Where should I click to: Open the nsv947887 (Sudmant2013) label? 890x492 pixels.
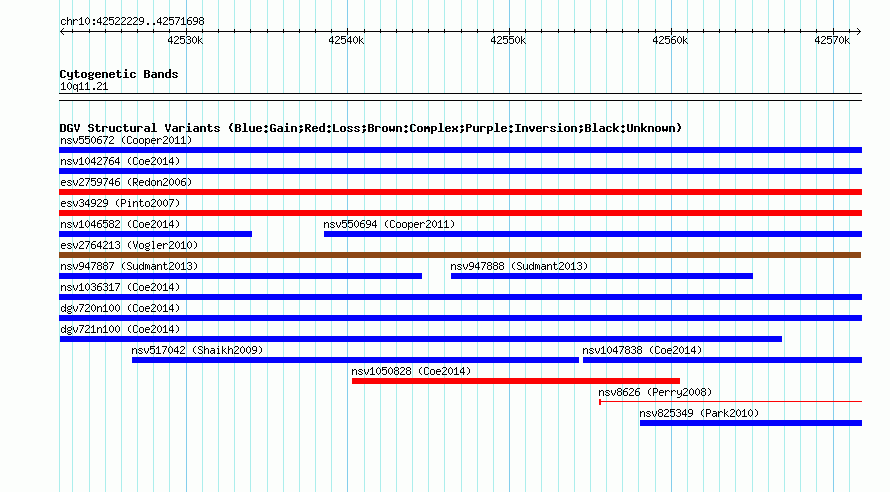tap(129, 266)
